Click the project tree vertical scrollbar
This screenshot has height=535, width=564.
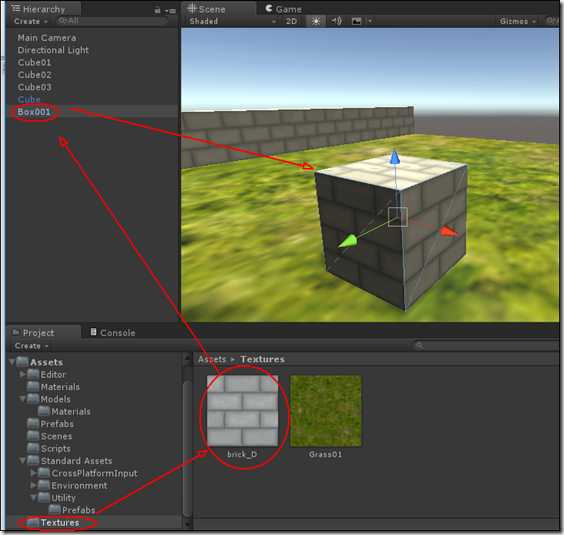coord(187,448)
